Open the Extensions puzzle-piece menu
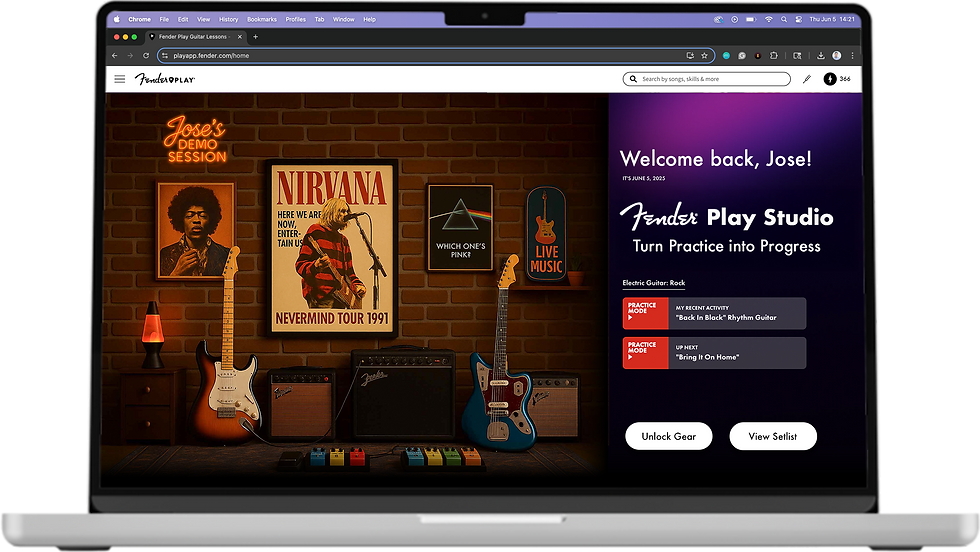980x552 pixels. 774,56
